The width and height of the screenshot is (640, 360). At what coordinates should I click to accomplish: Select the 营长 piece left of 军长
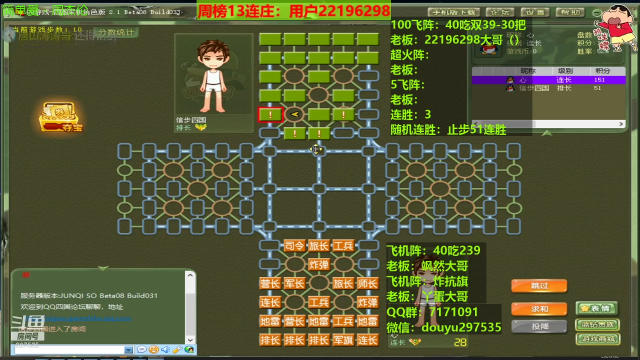tap(270, 283)
